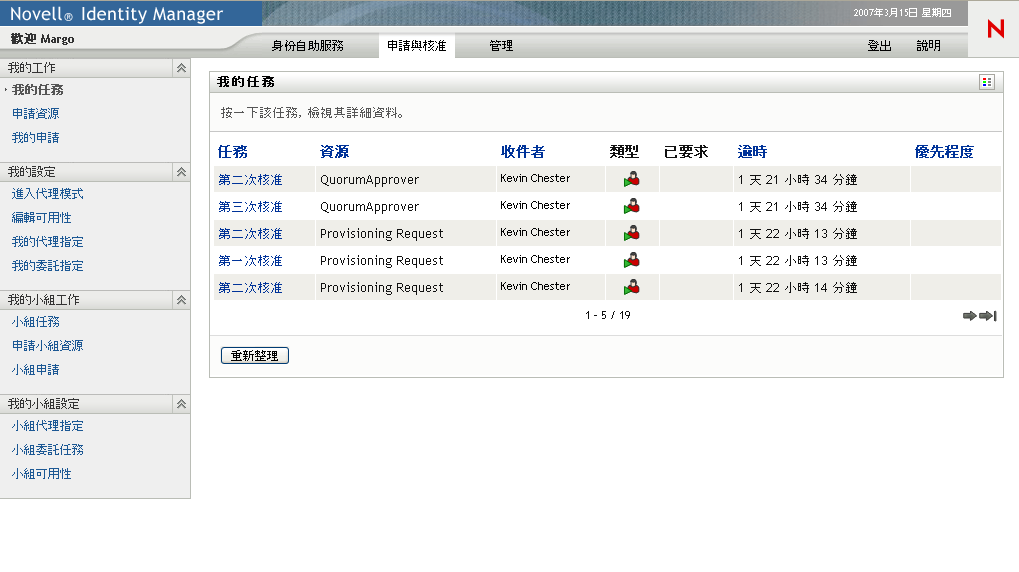Click the 類型 column header
This screenshot has width=1019, height=572.
tap(625, 151)
